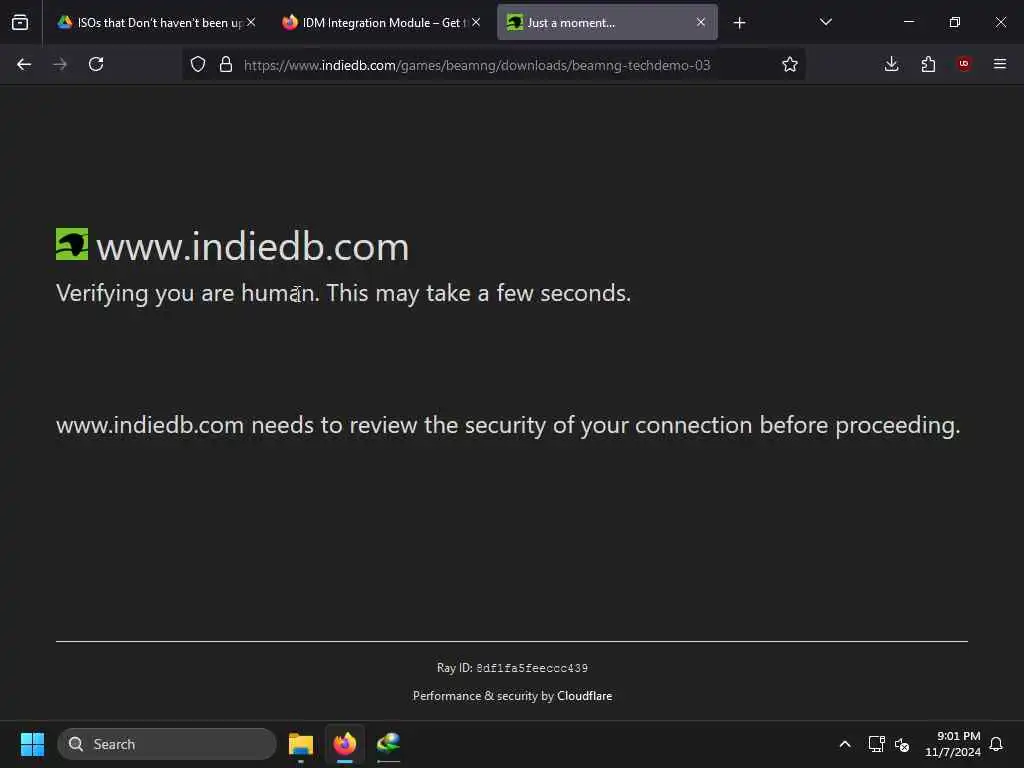Image resolution: width=1024 pixels, height=768 pixels.
Task: Click the www.indiedb.com heading text
Action: [253, 247]
